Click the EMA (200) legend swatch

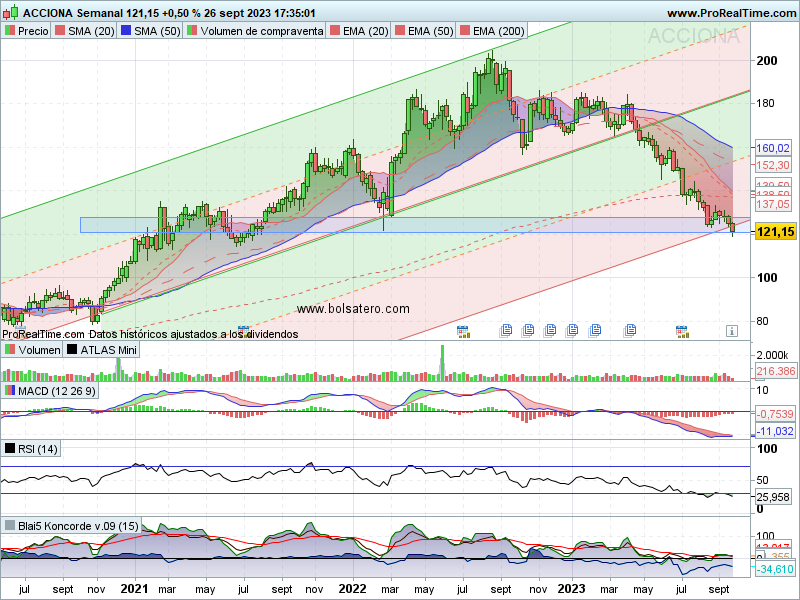tap(464, 31)
